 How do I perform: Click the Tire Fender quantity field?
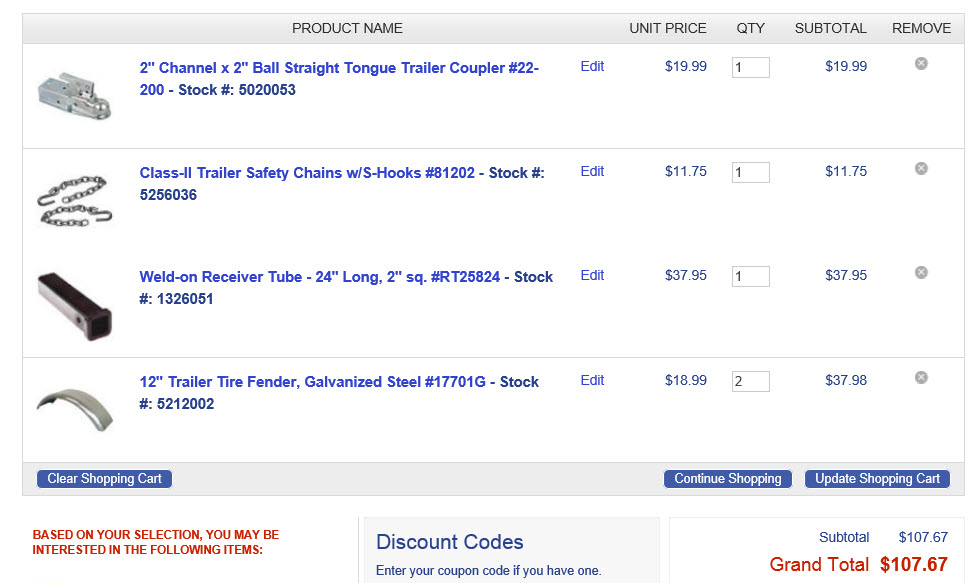pos(750,381)
